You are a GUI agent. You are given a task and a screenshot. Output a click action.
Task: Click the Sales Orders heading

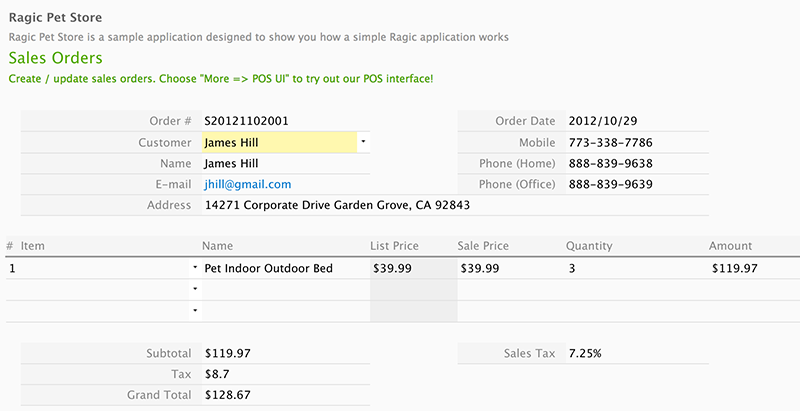tap(55, 58)
